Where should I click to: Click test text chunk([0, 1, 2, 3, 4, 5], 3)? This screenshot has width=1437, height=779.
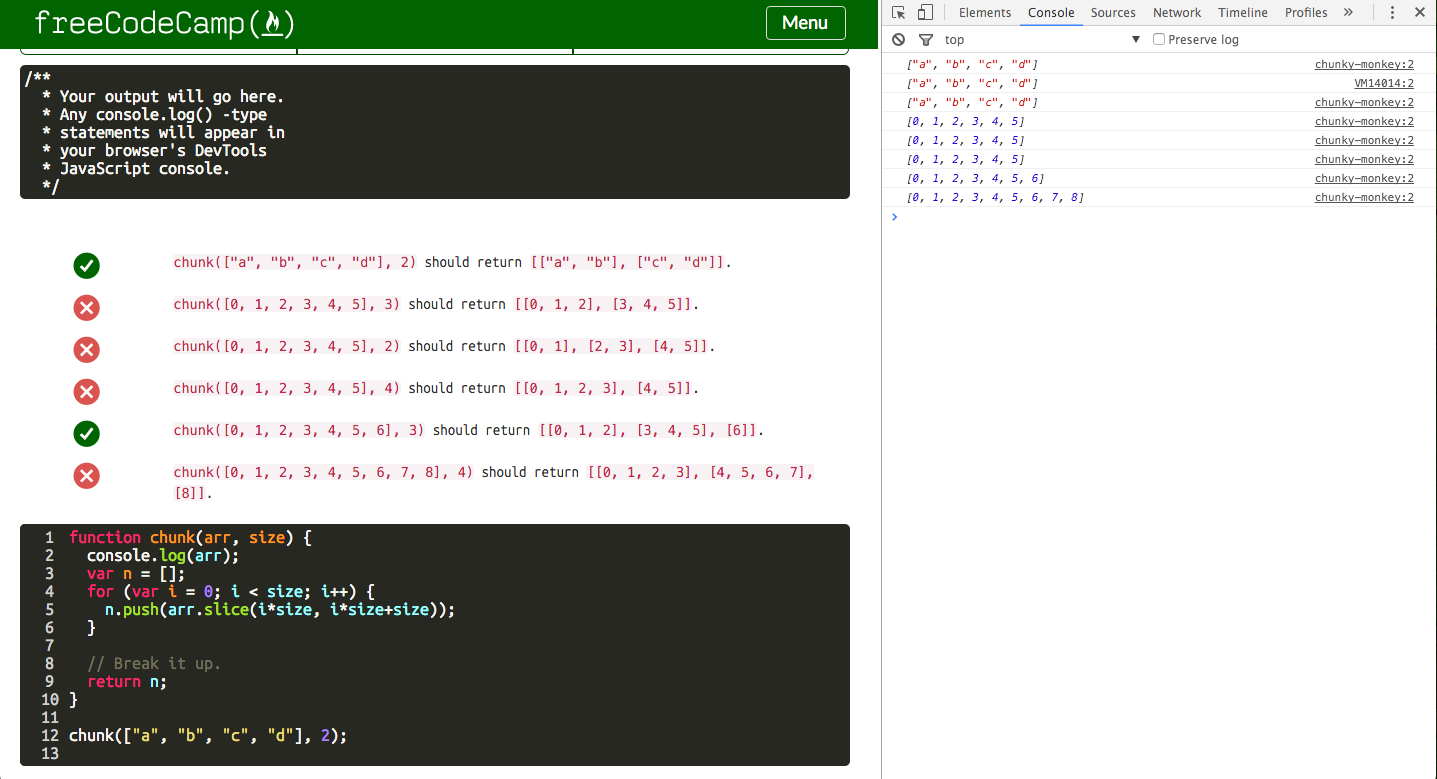click(x=286, y=304)
